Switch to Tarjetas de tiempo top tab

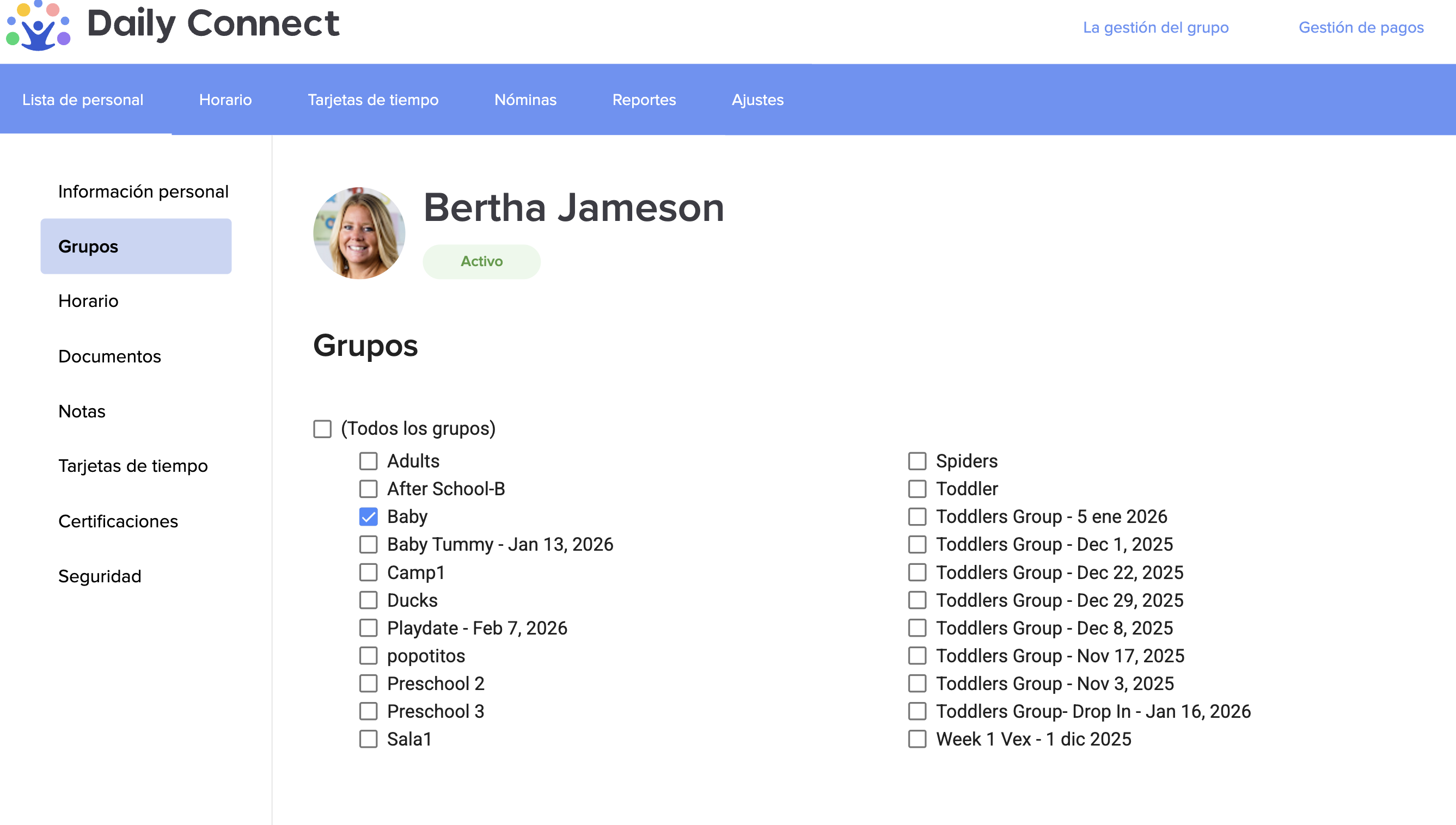click(373, 100)
